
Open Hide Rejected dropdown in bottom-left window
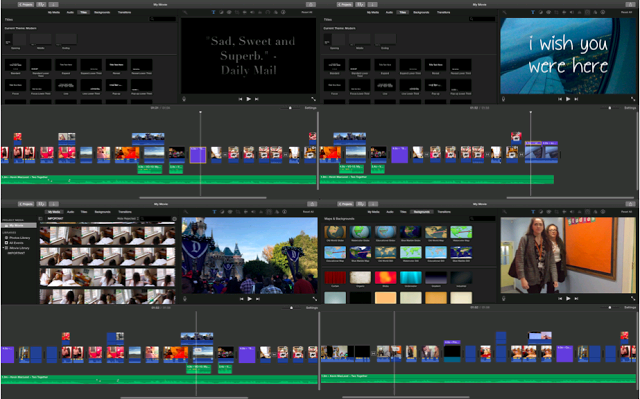pos(128,219)
